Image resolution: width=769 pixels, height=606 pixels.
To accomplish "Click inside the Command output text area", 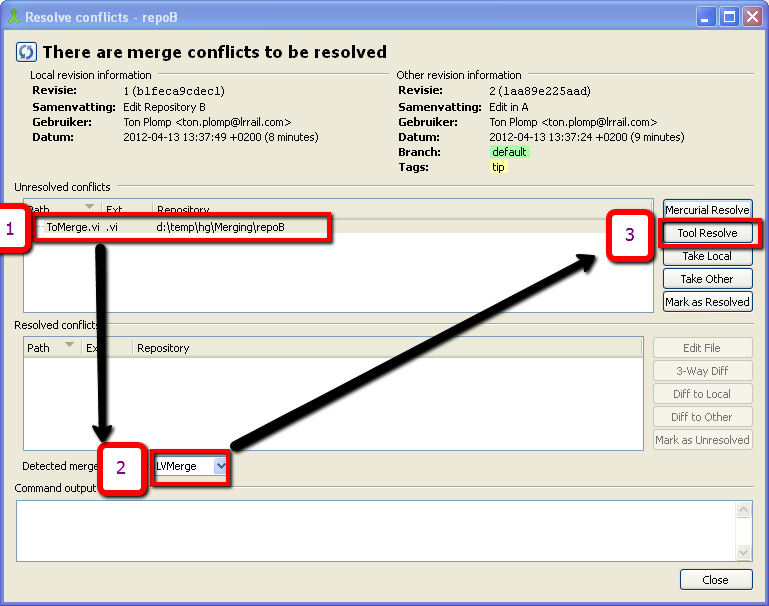I will [375, 530].
